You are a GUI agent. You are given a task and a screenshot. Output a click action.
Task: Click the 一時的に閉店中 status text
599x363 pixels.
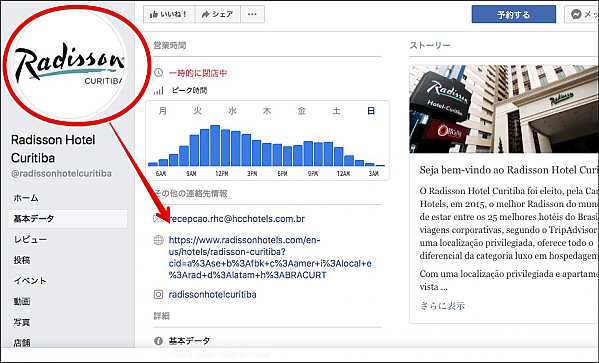tap(198, 73)
